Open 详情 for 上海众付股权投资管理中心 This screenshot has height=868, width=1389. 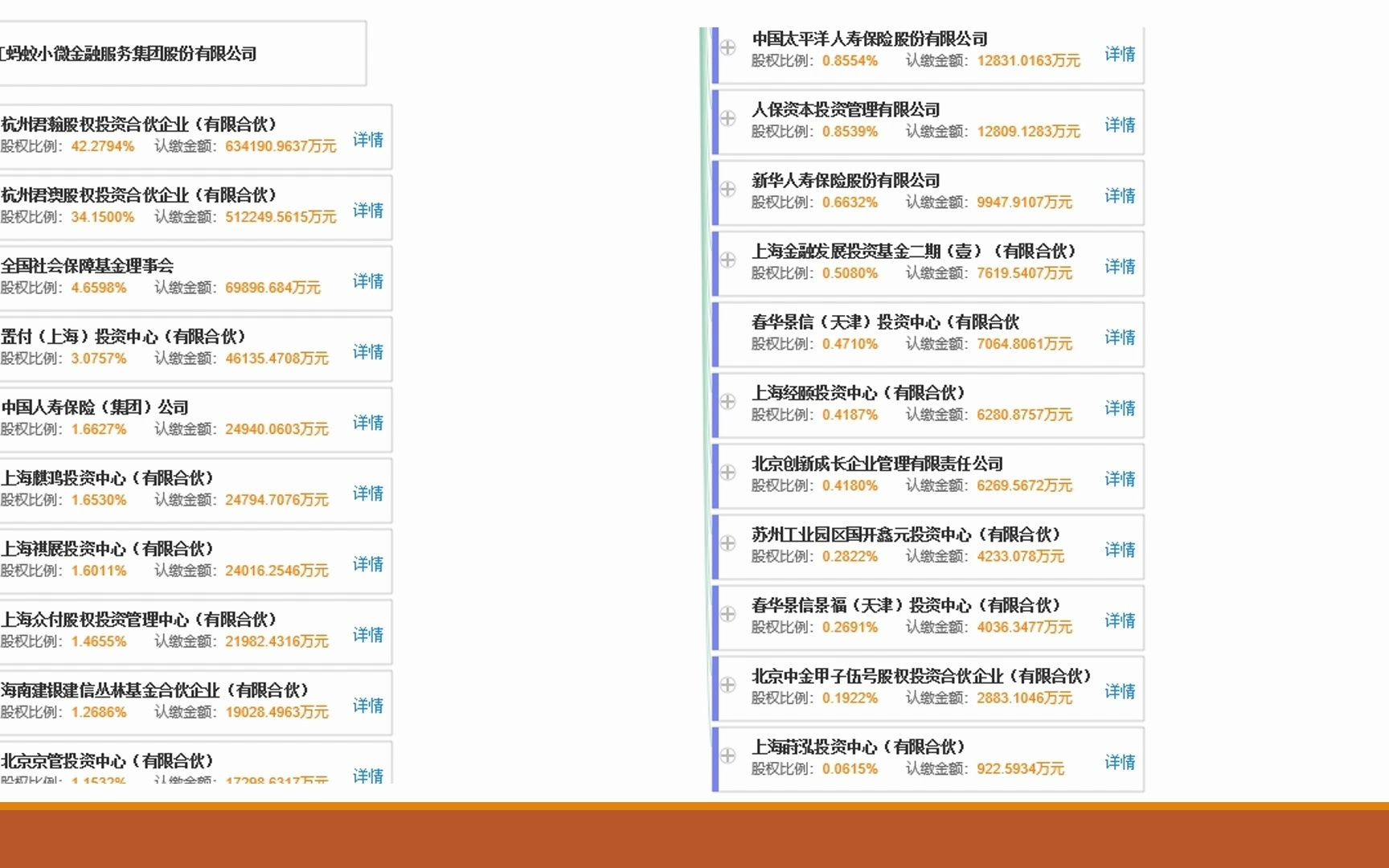[x=368, y=635]
